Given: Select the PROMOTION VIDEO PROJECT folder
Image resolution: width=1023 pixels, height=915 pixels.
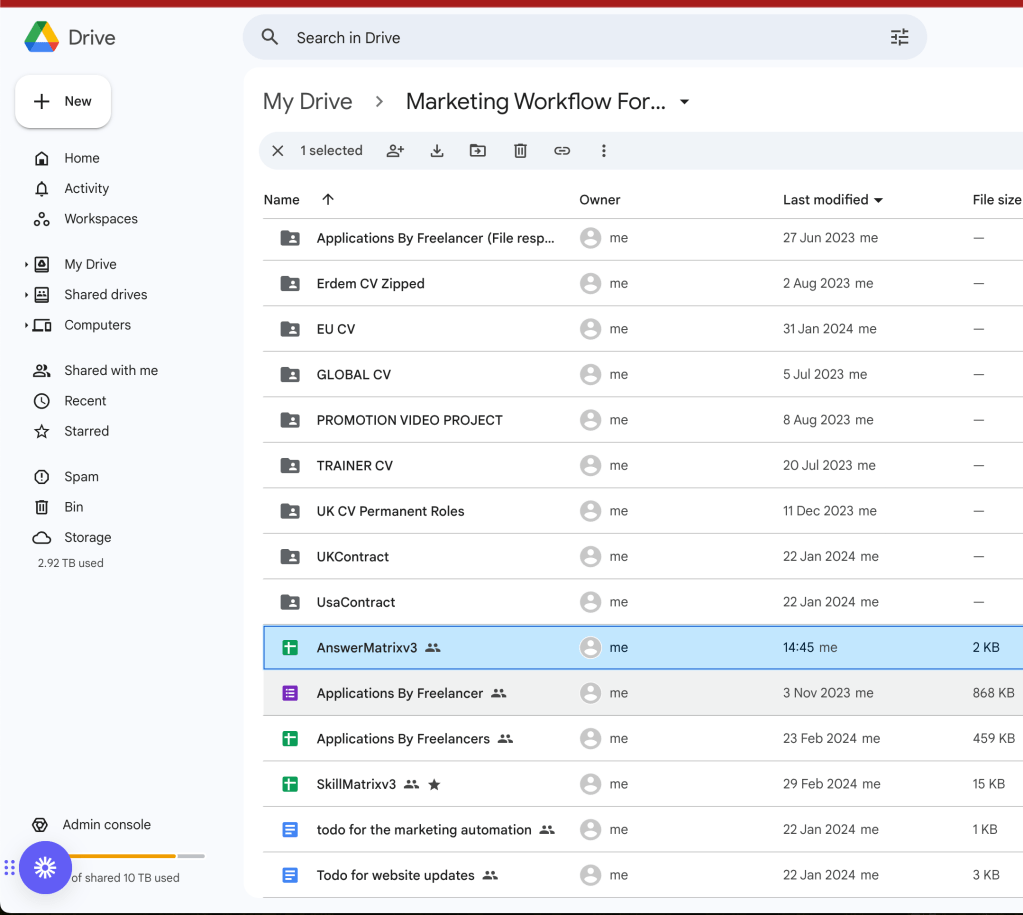Looking at the screenshot, I should 409,420.
